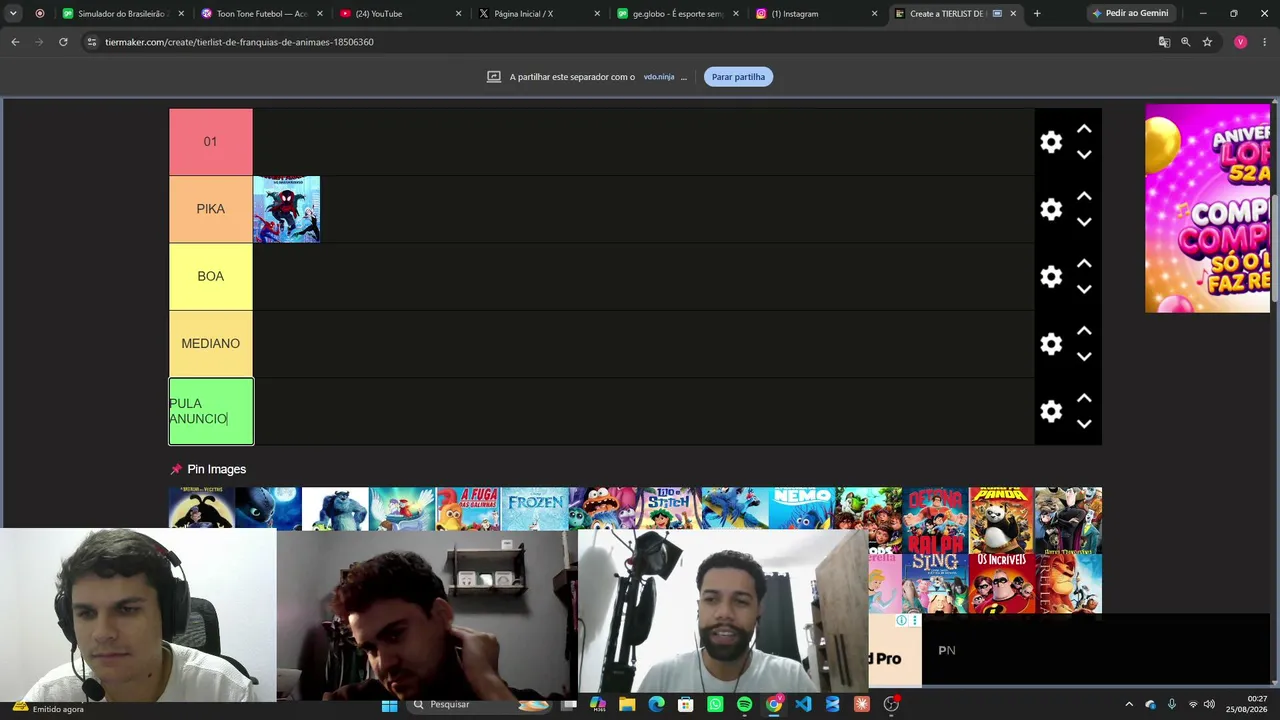Pick the A Fuga das Galinhas image

pyautogui.click(x=468, y=509)
